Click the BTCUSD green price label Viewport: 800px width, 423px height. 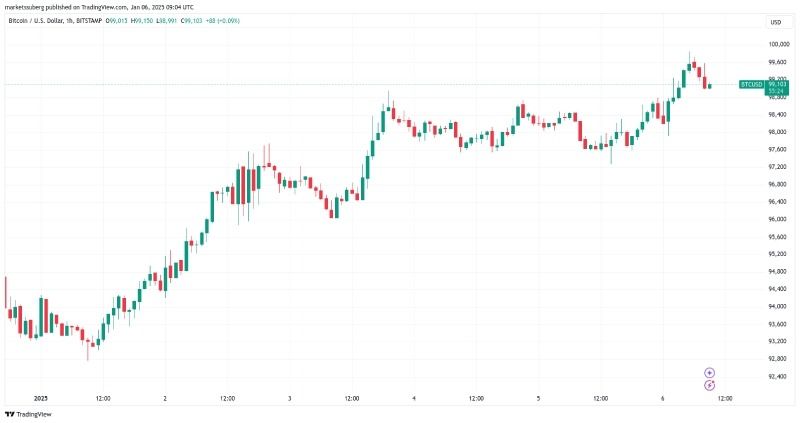751,84
